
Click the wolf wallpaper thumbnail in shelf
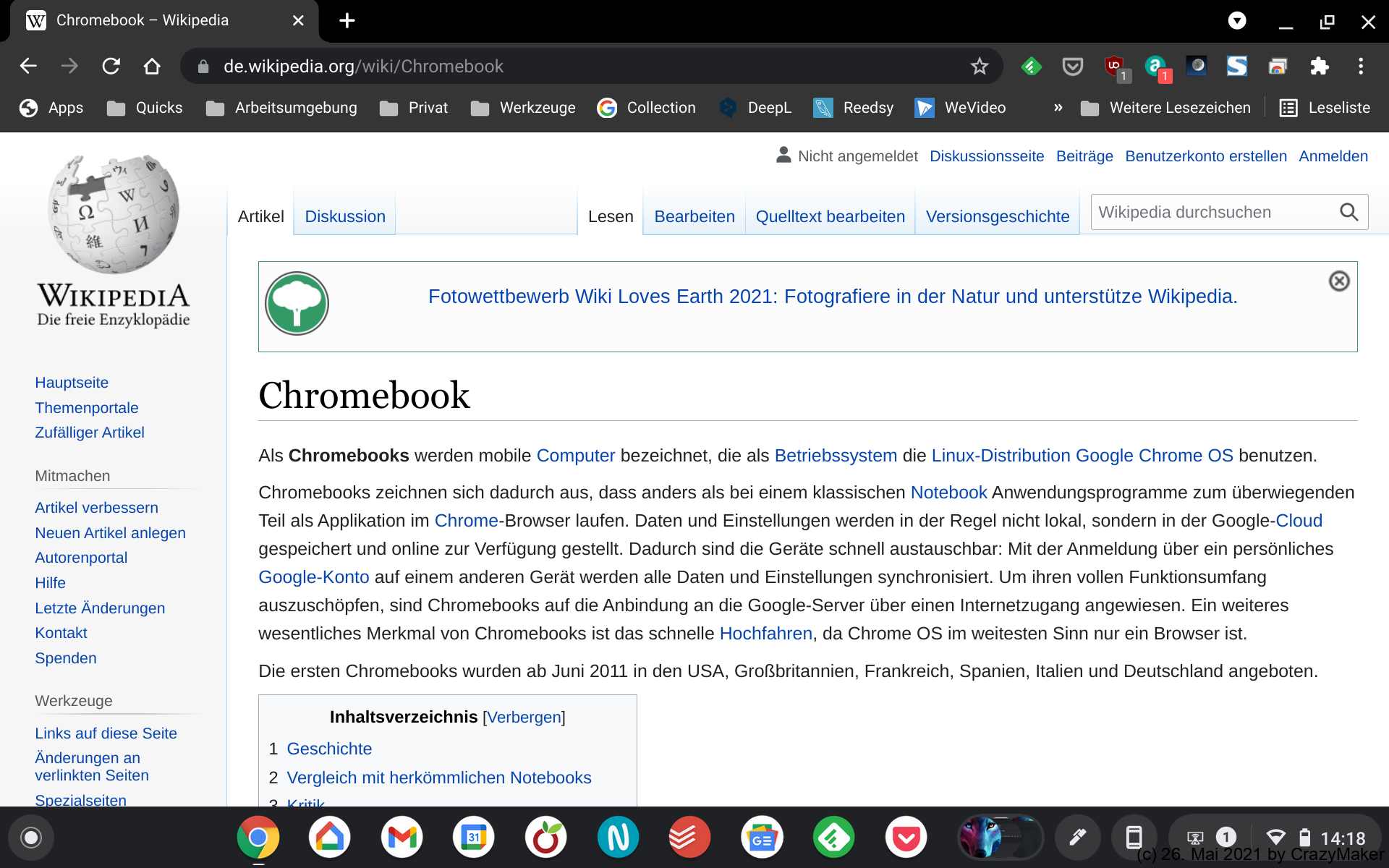coord(1001,838)
